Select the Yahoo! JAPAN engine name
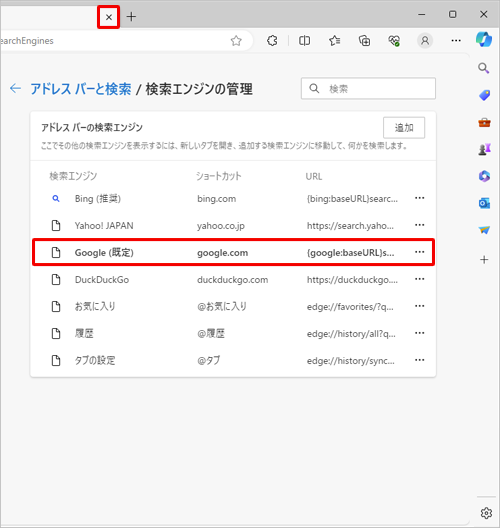500x528 pixels. click(104, 226)
